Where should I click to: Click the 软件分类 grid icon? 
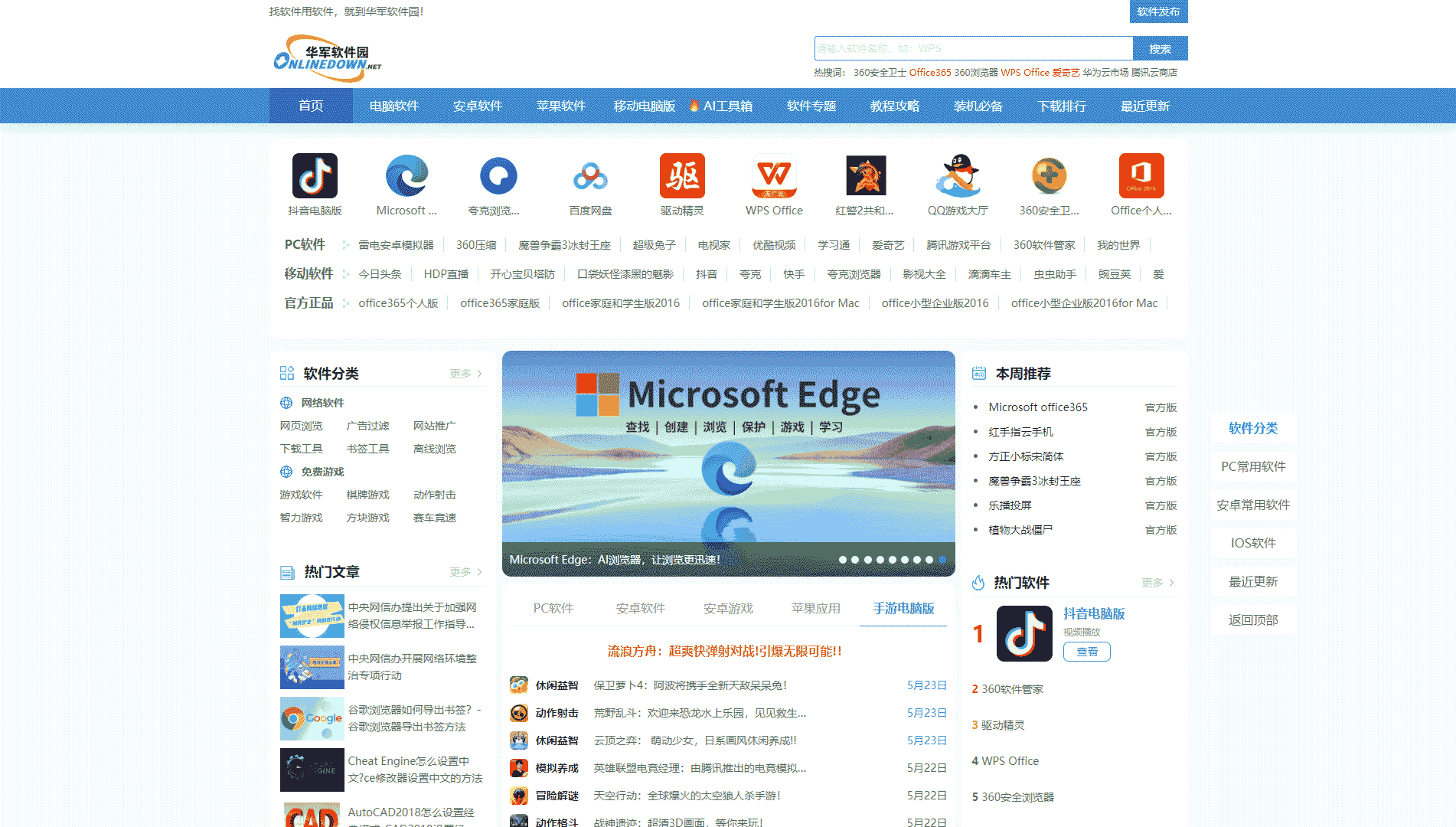(287, 373)
